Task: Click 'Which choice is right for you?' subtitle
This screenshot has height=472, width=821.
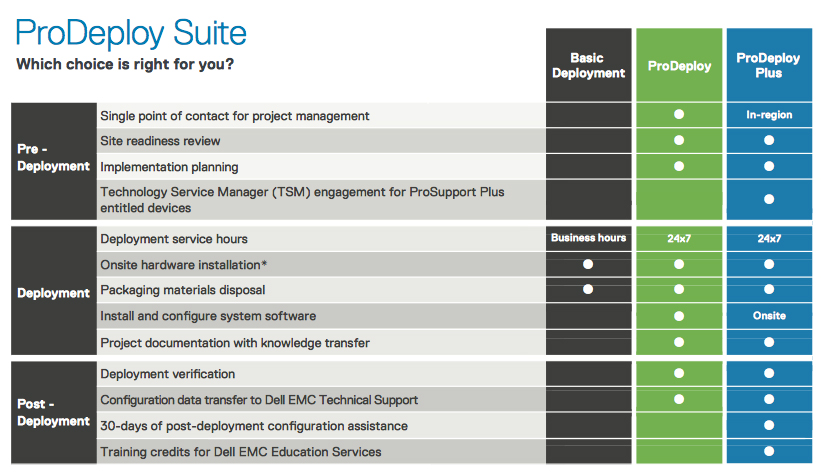Action: 125,64
